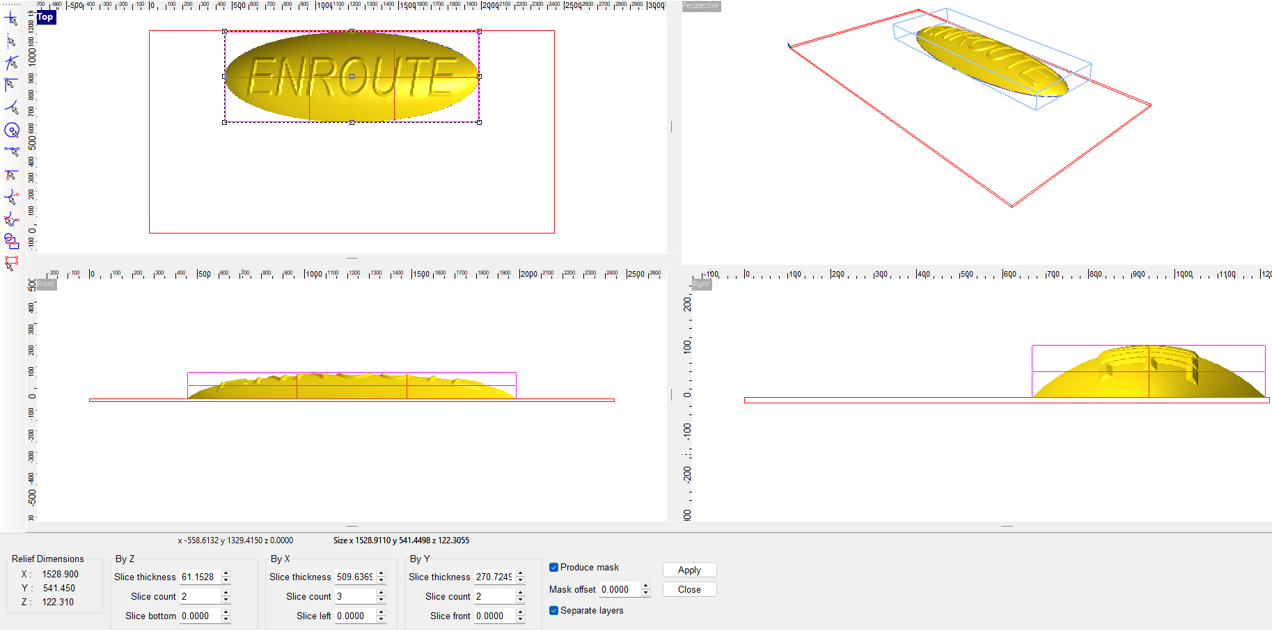The image size is (1272, 630).
Task: Click the Right viewport label
Action: [x=702, y=284]
